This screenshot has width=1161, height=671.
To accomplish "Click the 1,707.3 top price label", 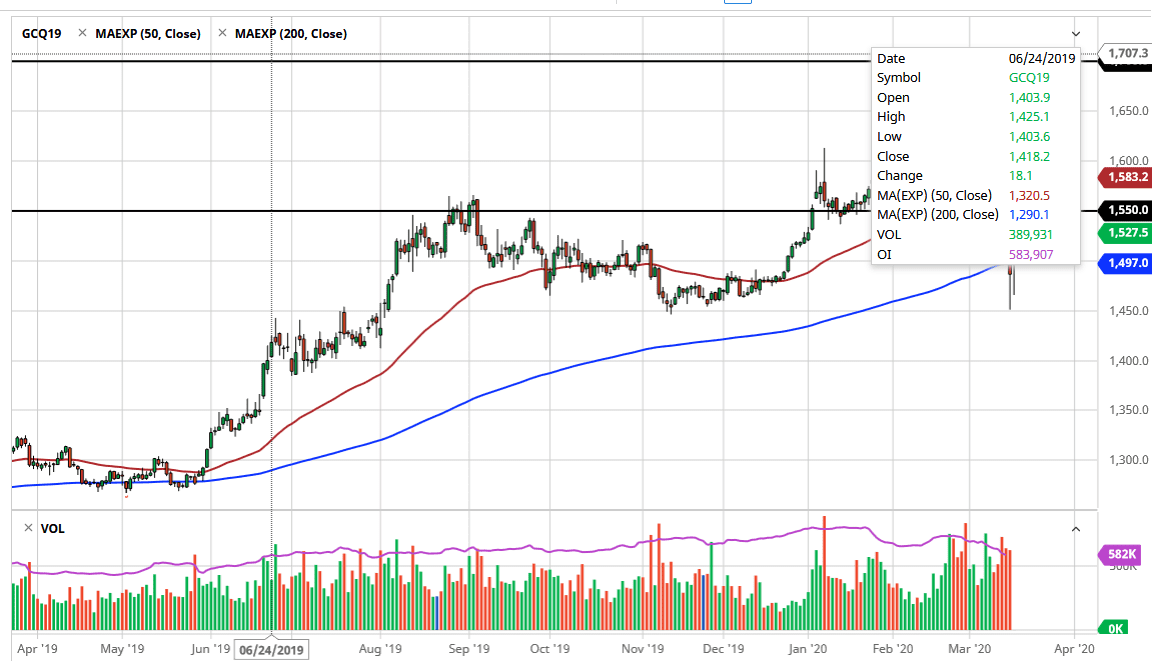I will (x=1126, y=53).
